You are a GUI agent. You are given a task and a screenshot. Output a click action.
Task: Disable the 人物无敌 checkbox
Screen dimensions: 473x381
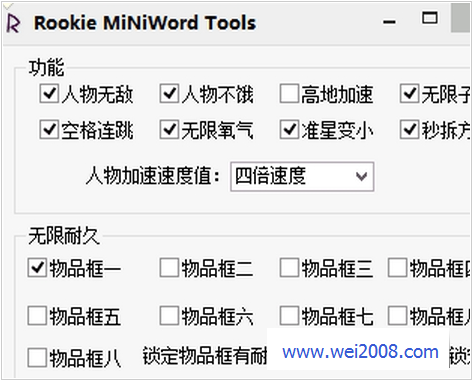(x=49, y=94)
